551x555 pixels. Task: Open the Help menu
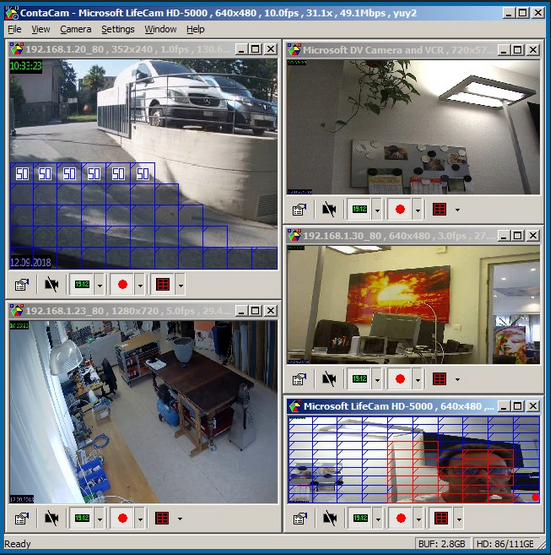195,29
